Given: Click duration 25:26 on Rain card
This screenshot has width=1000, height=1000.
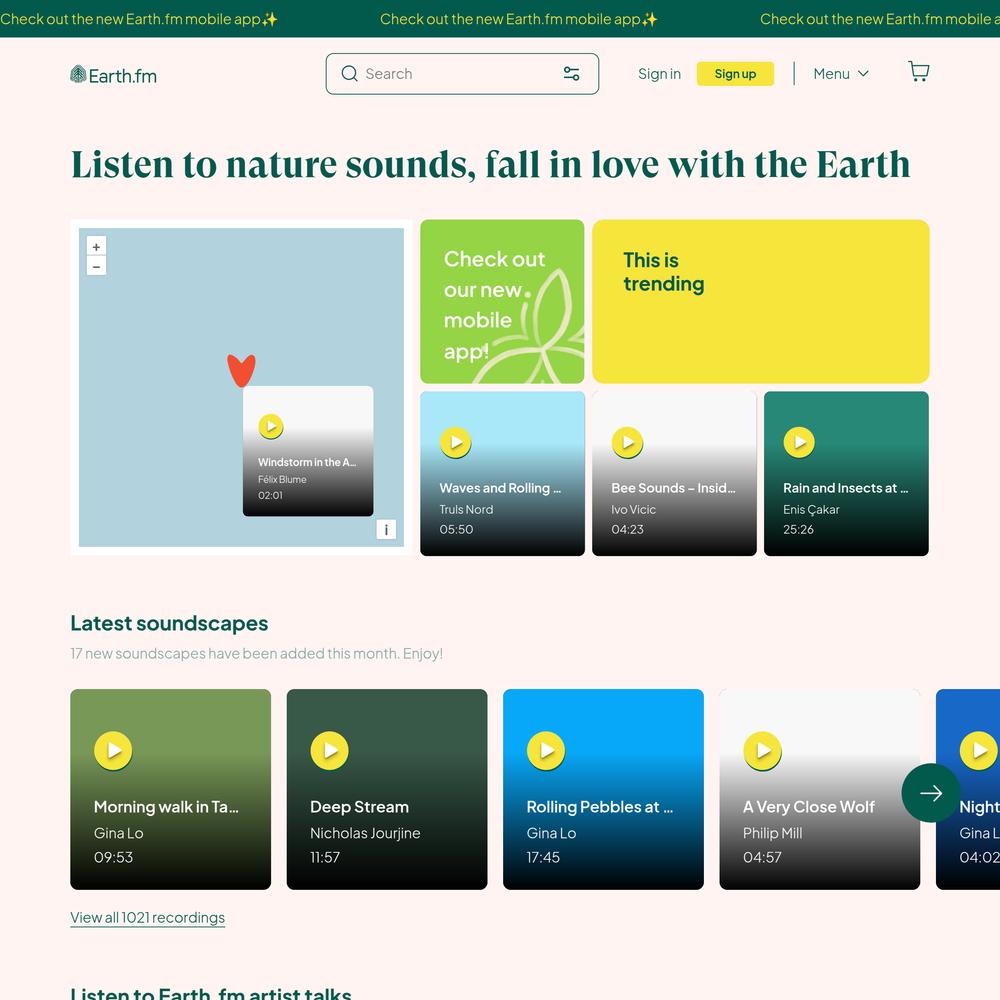Looking at the screenshot, I should pyautogui.click(x=798, y=529).
